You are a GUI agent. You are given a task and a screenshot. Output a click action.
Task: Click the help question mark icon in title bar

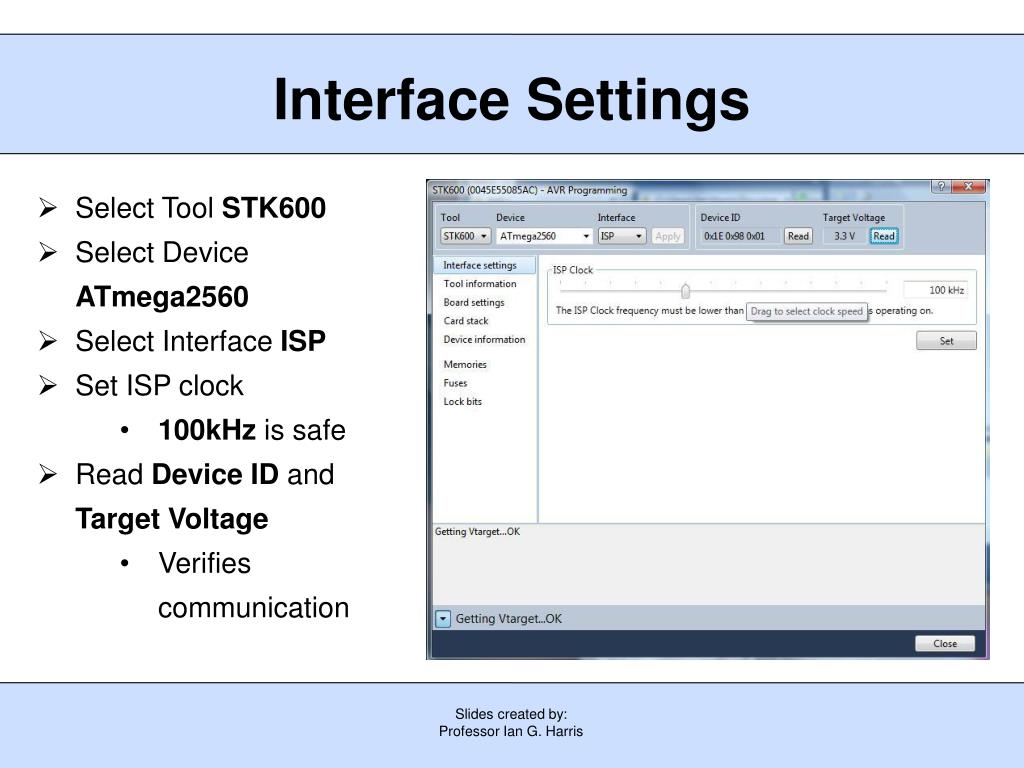940,186
